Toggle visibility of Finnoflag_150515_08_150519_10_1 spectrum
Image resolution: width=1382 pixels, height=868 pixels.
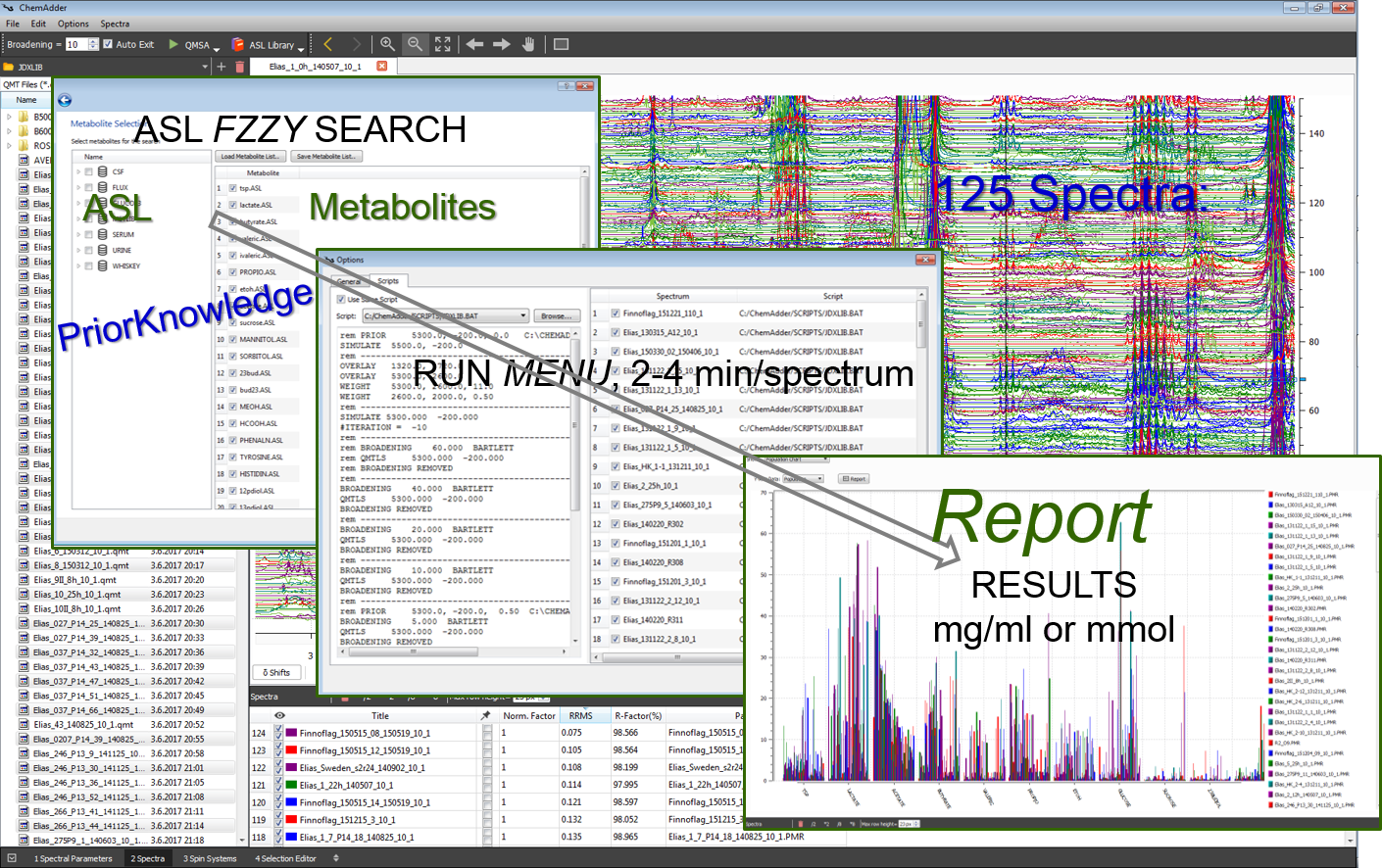(278, 733)
